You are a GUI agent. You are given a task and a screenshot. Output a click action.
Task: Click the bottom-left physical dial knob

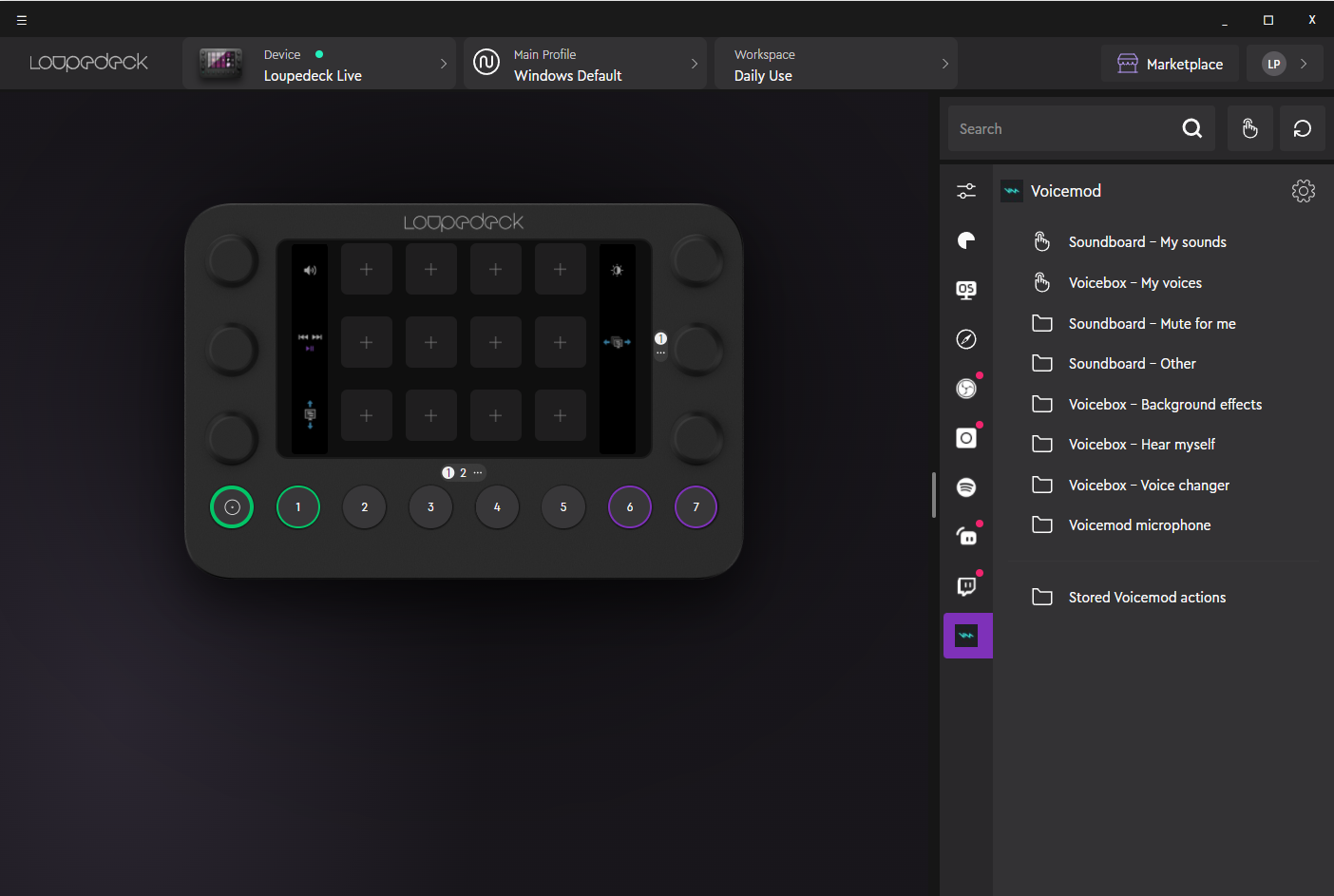pyautogui.click(x=232, y=437)
